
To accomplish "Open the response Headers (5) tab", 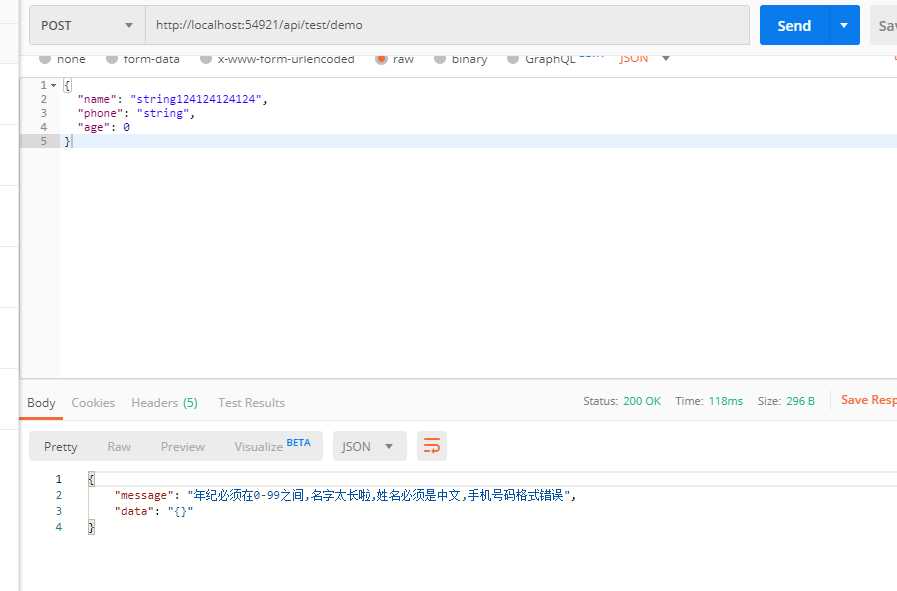I will (165, 403).
